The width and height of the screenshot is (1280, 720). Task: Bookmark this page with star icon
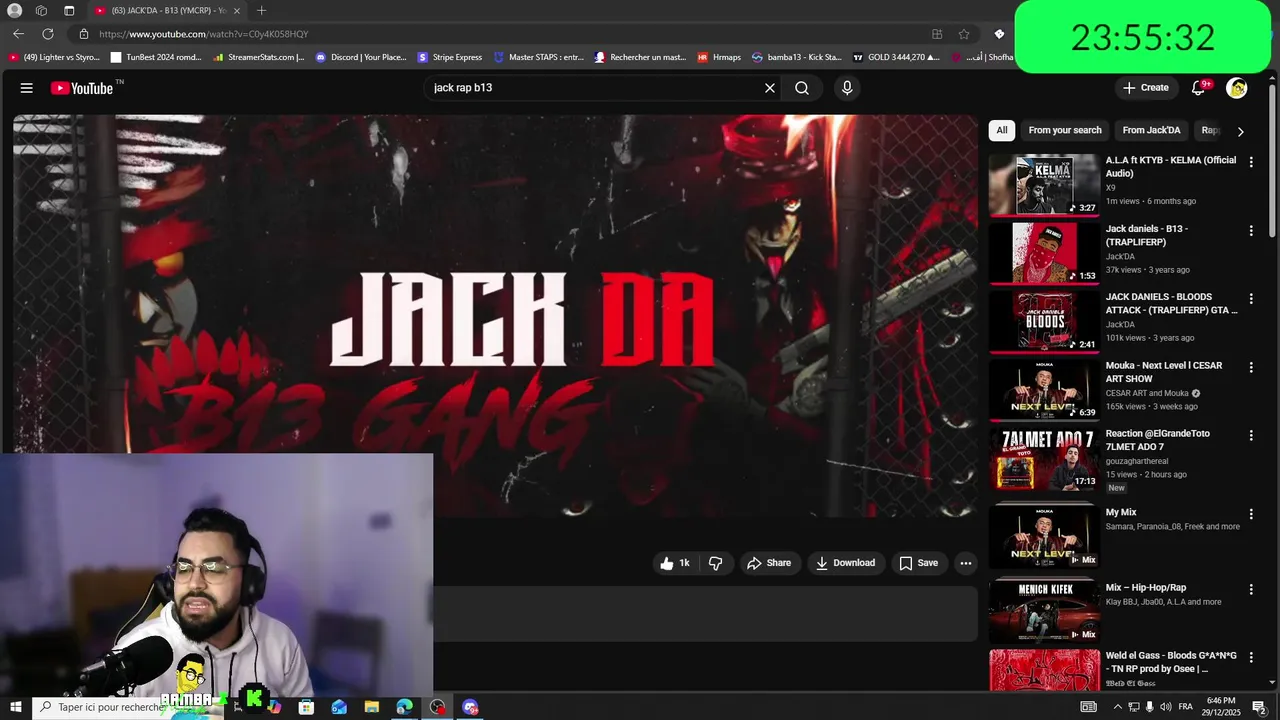pos(964,34)
